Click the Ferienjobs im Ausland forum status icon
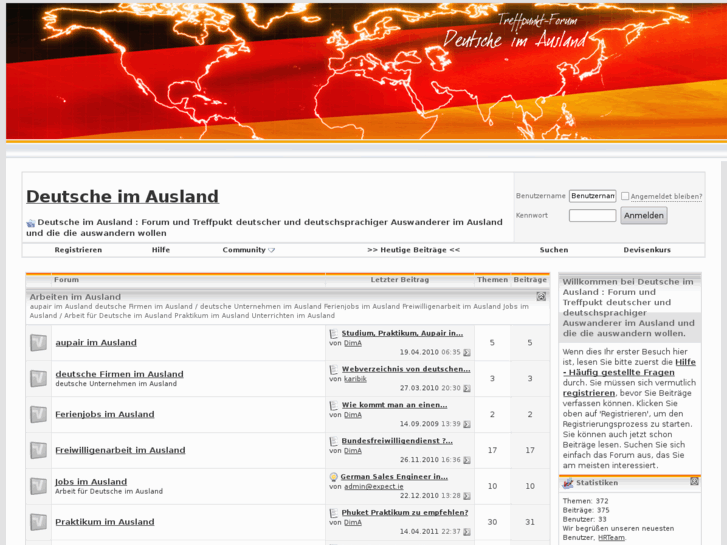 point(38,414)
